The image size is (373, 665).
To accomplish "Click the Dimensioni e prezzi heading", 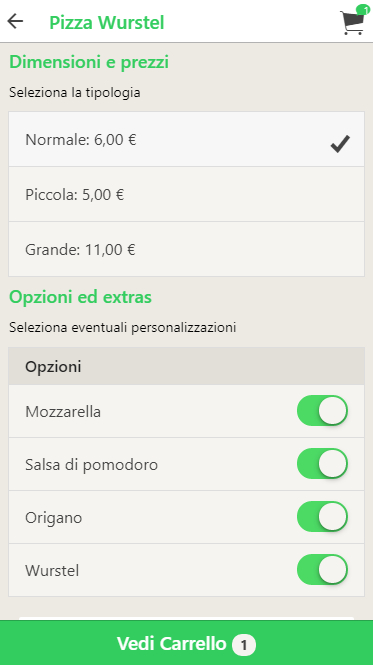I will click(89, 62).
